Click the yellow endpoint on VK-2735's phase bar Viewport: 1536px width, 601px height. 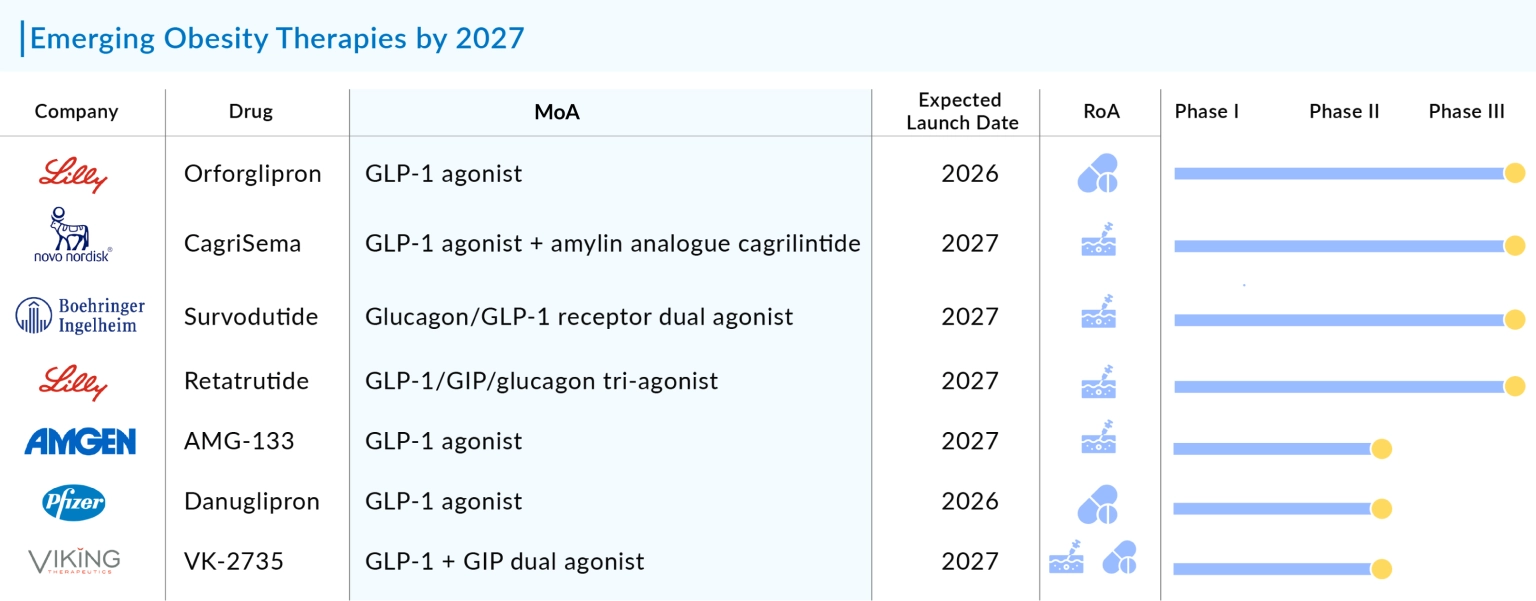(x=1382, y=569)
